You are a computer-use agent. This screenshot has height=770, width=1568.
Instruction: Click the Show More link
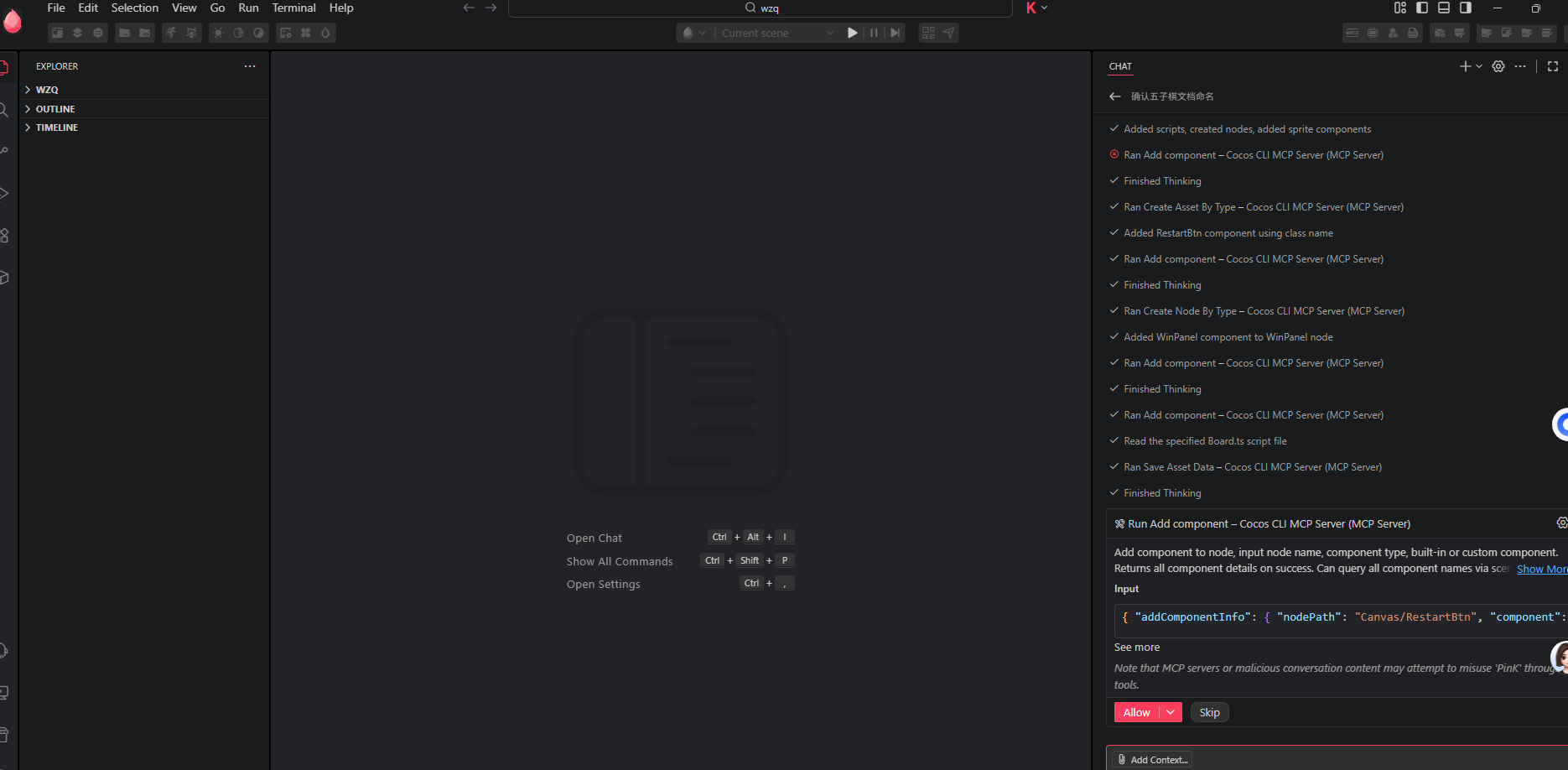click(x=1542, y=569)
